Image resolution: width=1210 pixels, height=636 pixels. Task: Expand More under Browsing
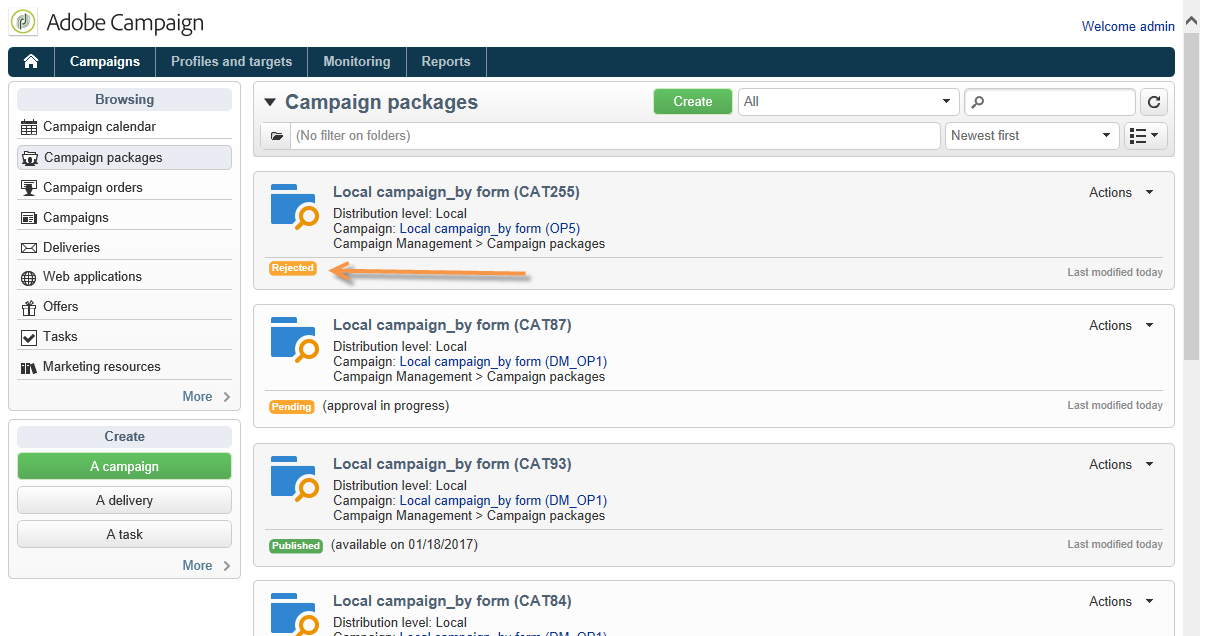(x=206, y=396)
